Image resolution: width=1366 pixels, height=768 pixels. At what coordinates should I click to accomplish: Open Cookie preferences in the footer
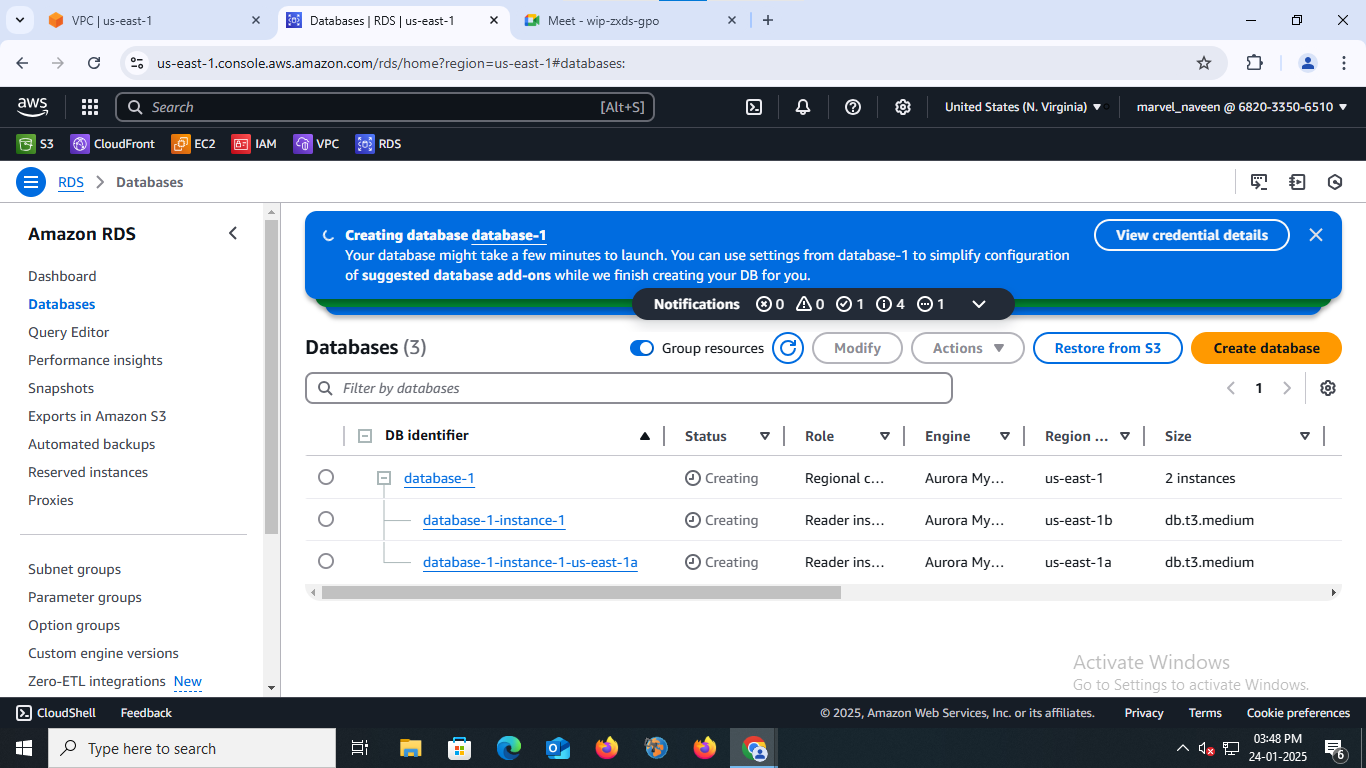(1298, 713)
